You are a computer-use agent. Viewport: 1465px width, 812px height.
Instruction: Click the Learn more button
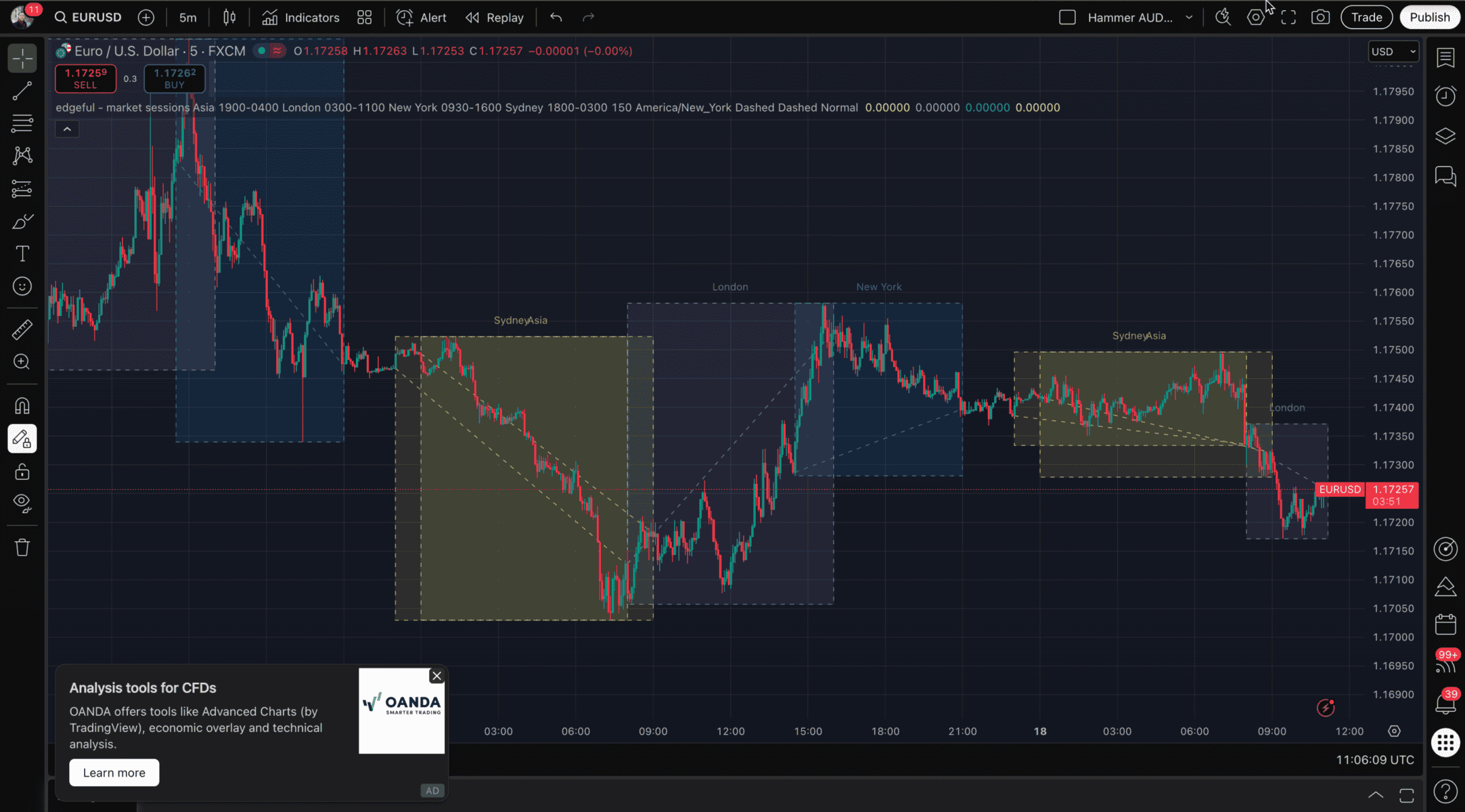[x=114, y=773]
